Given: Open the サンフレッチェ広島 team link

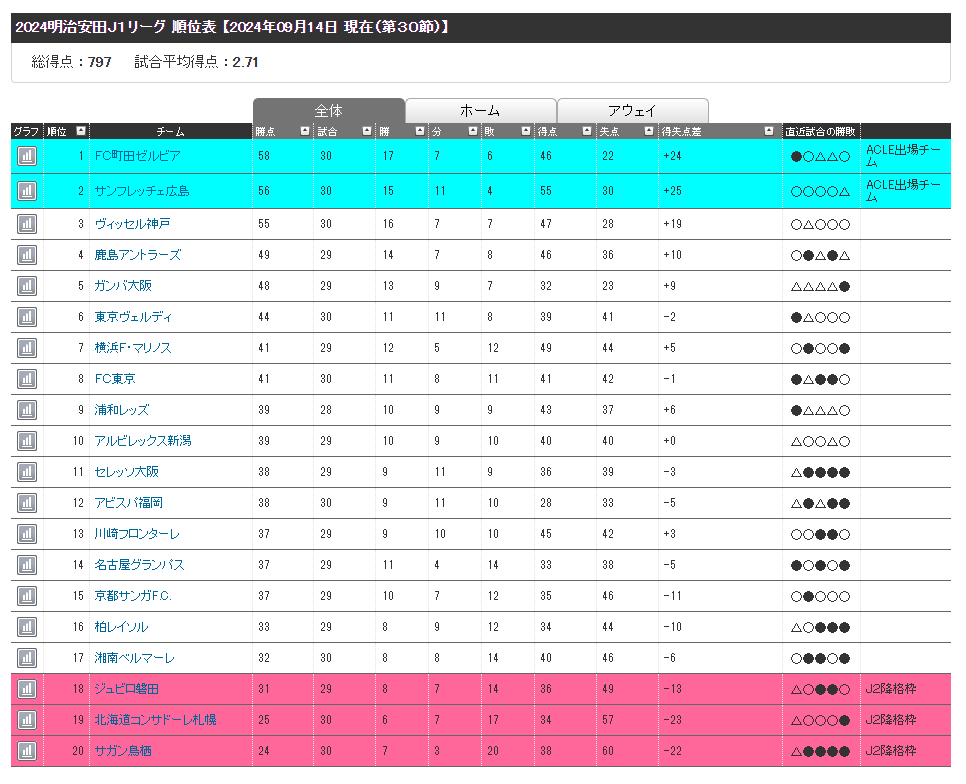Looking at the screenshot, I should [x=142, y=191].
